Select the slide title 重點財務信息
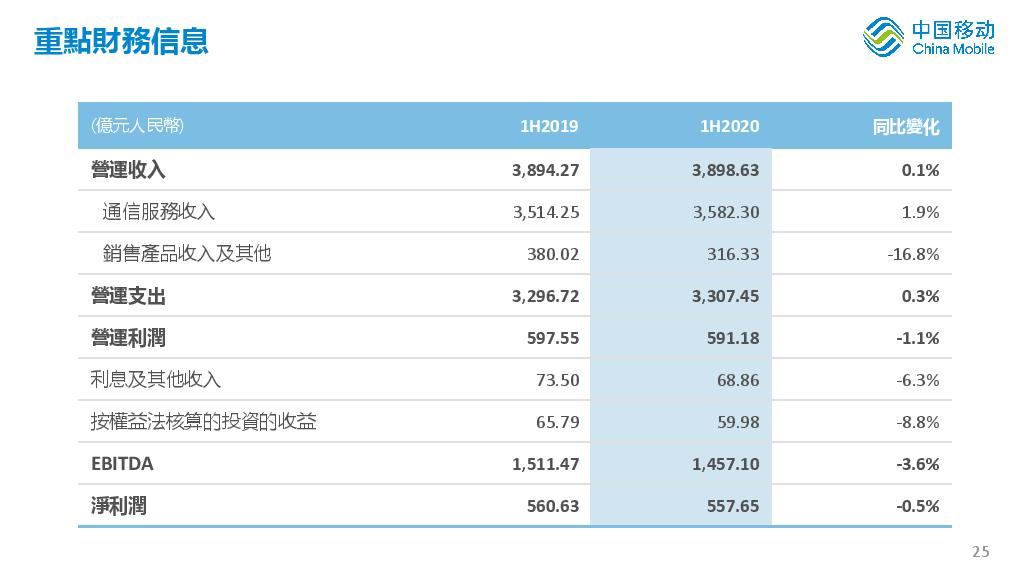The height and width of the screenshot is (573, 1019). point(121,41)
